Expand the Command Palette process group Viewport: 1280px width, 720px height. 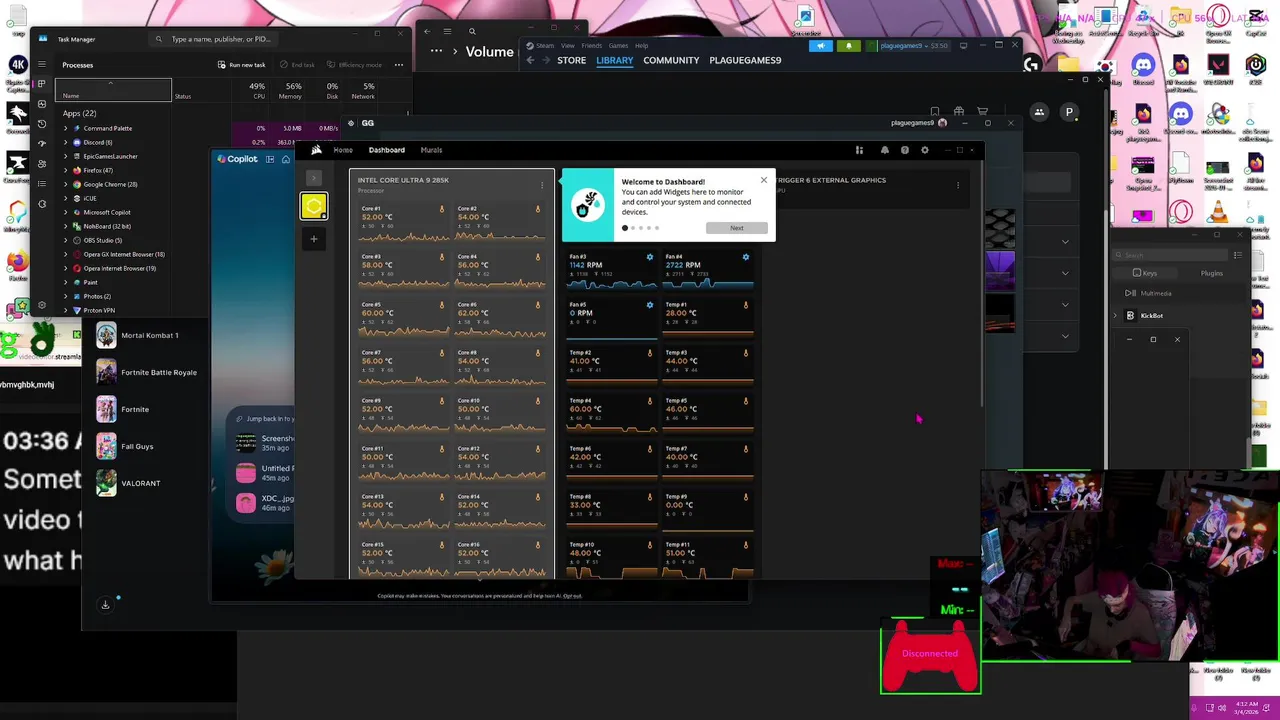pos(66,128)
